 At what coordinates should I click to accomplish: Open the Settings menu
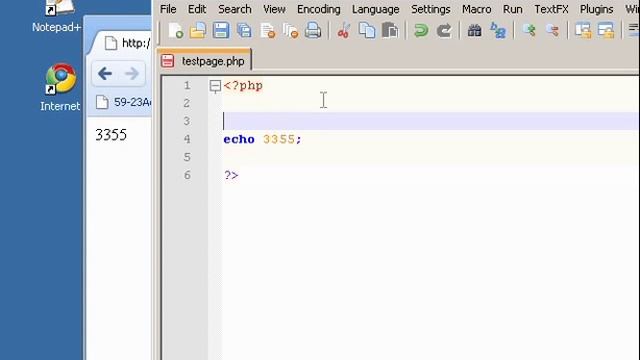point(431,9)
